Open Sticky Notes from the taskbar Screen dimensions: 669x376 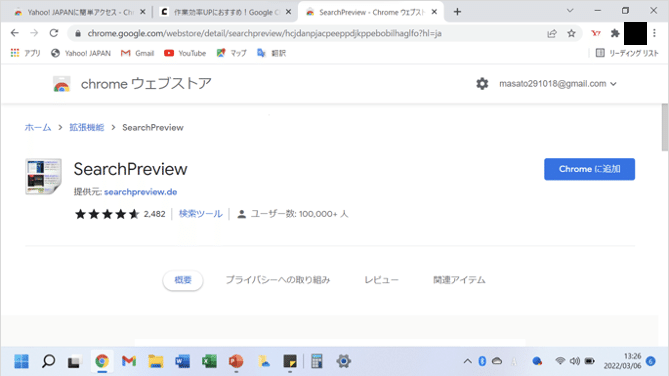click(290, 361)
